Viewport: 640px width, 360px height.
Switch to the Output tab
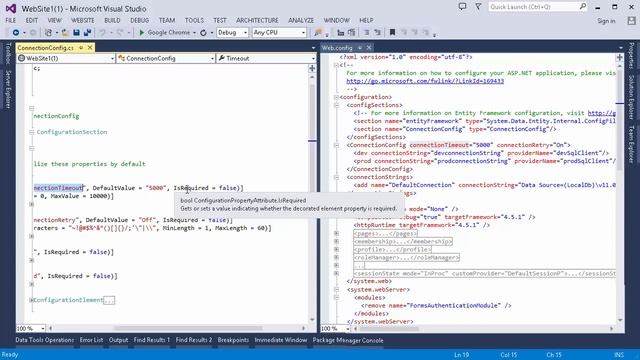pos(118,340)
